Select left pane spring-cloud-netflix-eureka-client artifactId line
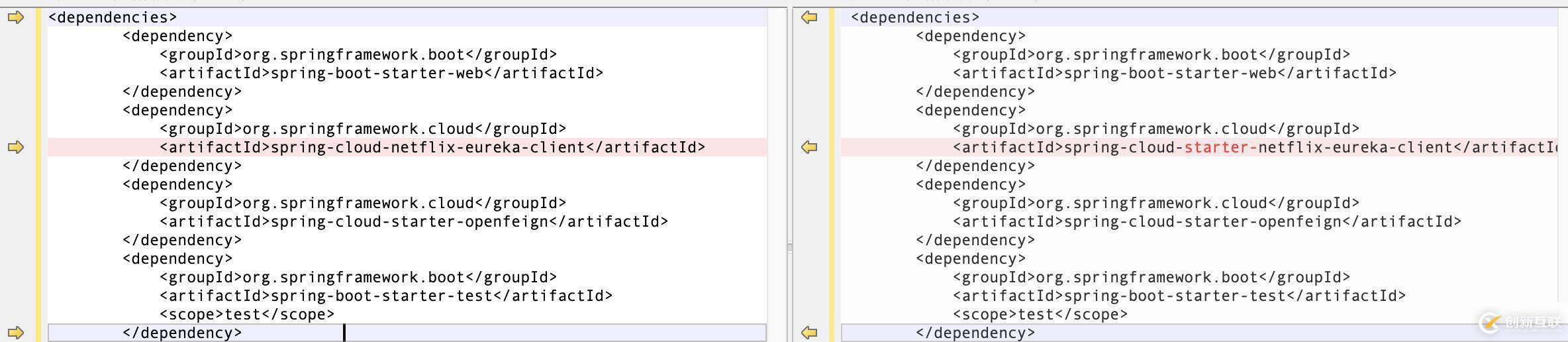1568x342 pixels. (x=432, y=147)
